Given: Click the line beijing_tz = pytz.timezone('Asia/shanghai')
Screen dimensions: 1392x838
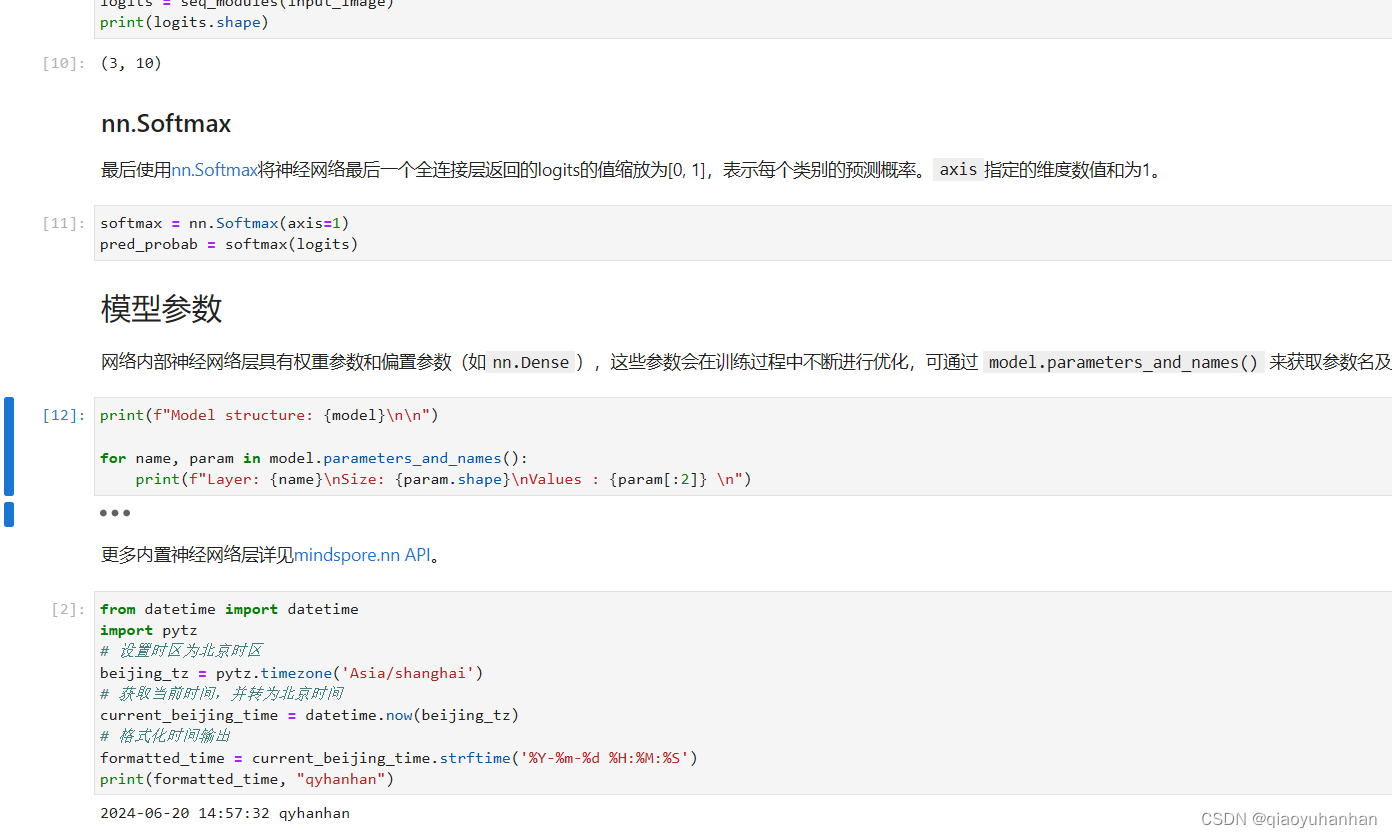Looking at the screenshot, I should coord(292,673).
